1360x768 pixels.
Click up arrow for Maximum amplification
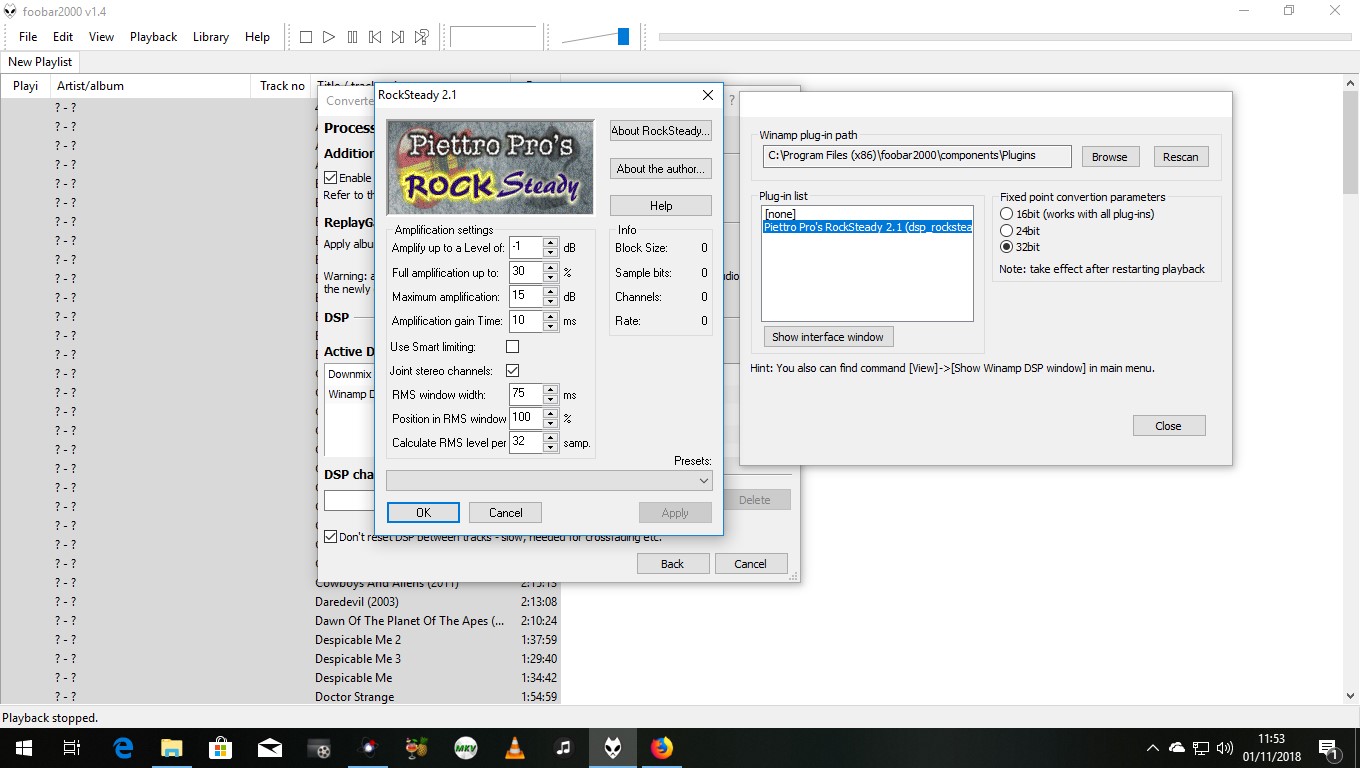pyautogui.click(x=550, y=292)
